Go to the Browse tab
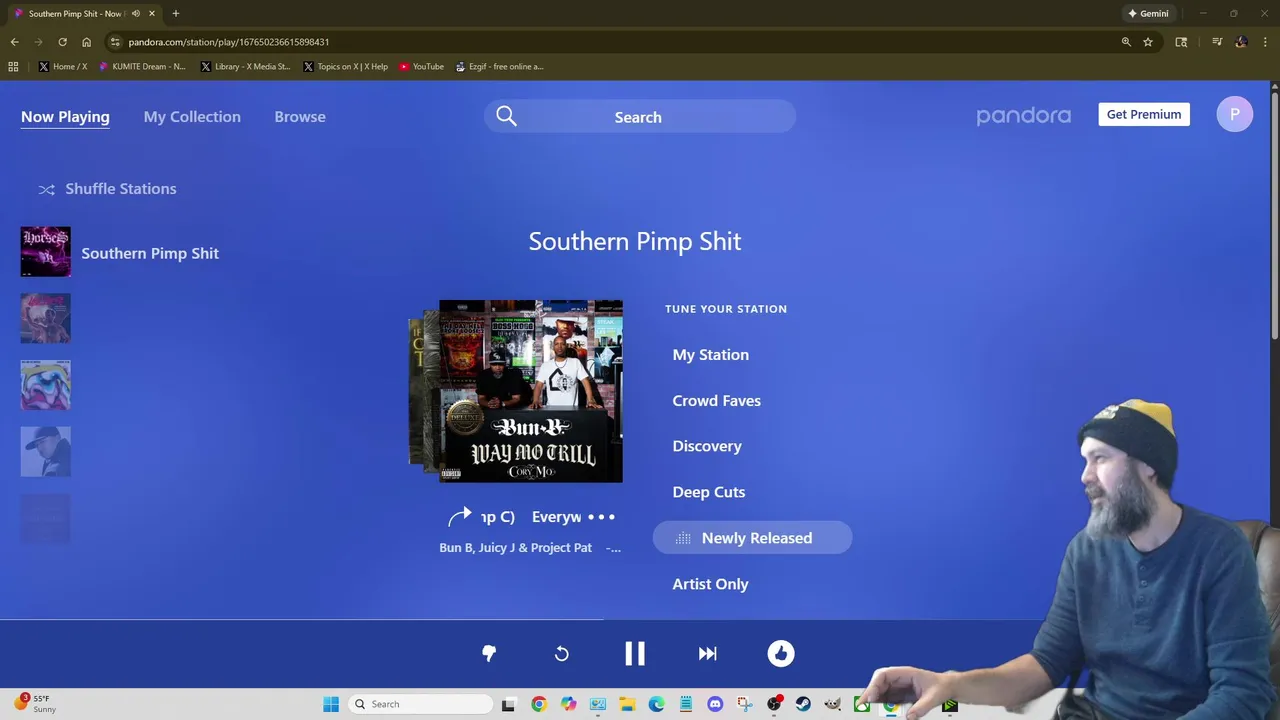The width and height of the screenshot is (1280, 720). pyautogui.click(x=300, y=117)
